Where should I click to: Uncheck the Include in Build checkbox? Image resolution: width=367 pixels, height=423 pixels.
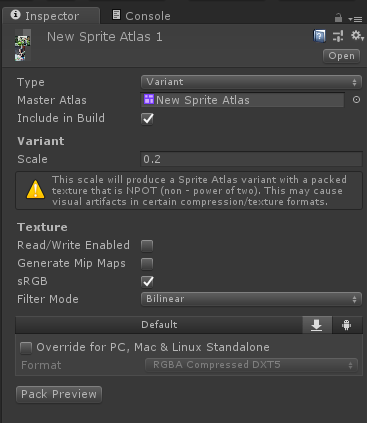coord(147,119)
